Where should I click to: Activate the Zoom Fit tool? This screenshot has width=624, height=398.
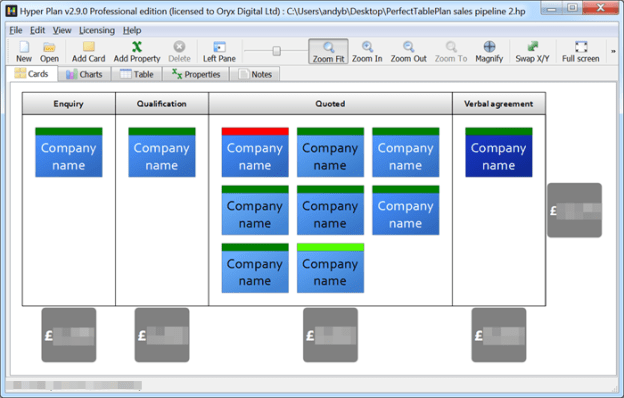point(328,52)
